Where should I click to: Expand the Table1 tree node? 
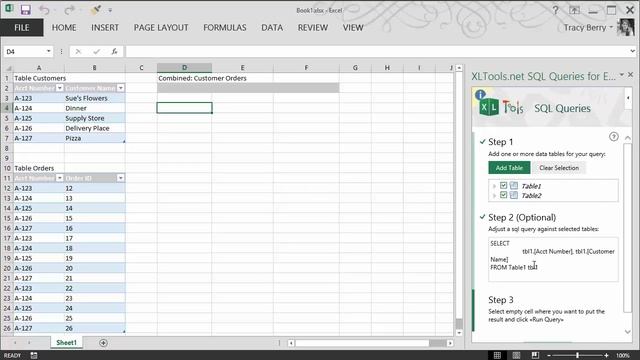point(494,186)
